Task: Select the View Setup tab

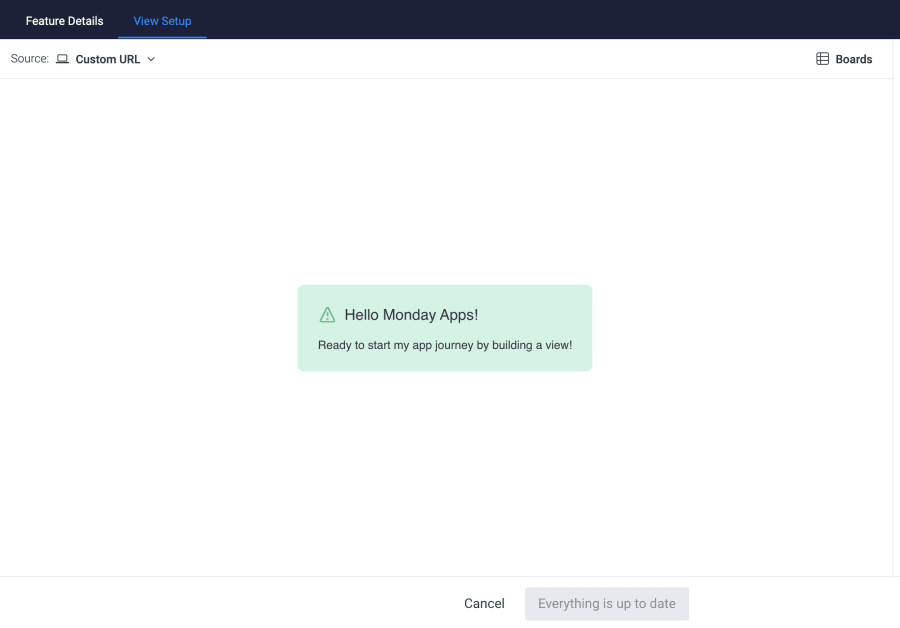Action: click(x=162, y=21)
